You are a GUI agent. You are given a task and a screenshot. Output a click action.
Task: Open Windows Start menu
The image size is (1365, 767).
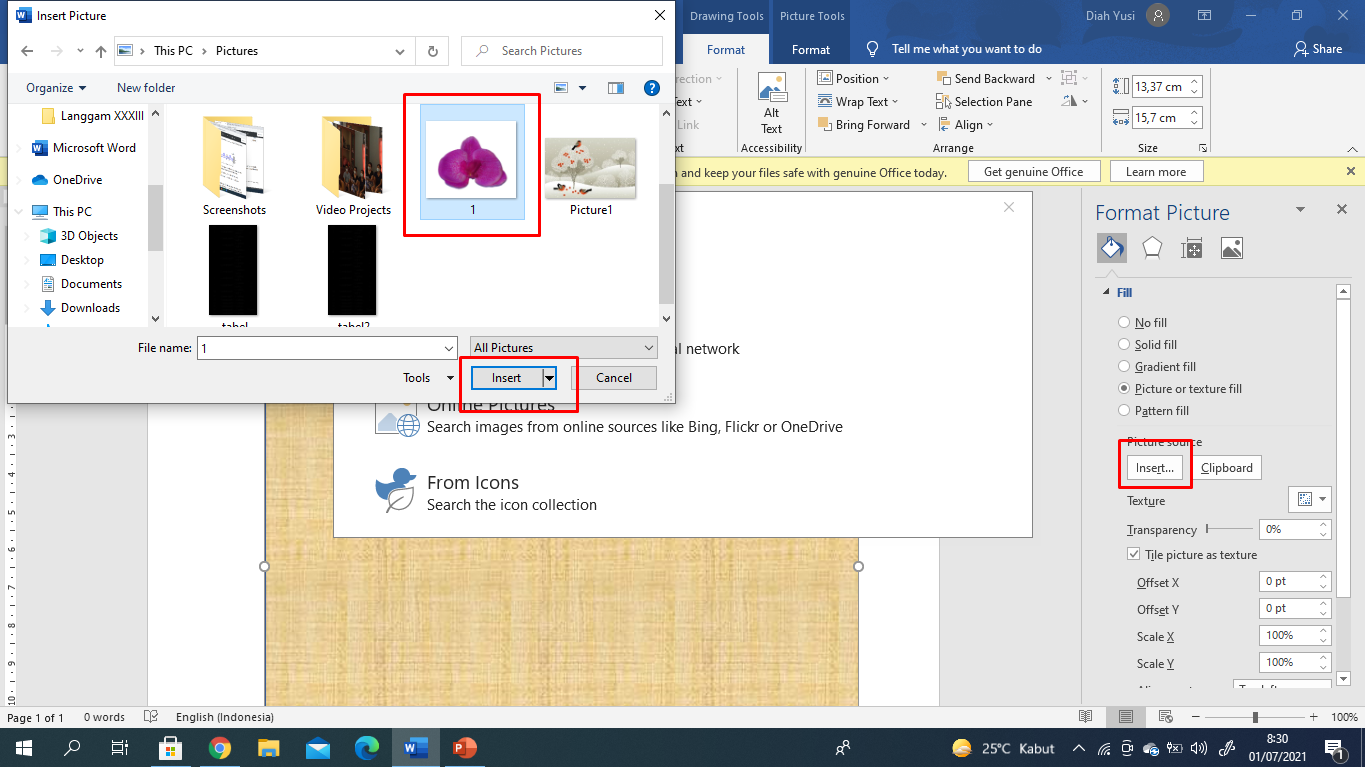24,748
